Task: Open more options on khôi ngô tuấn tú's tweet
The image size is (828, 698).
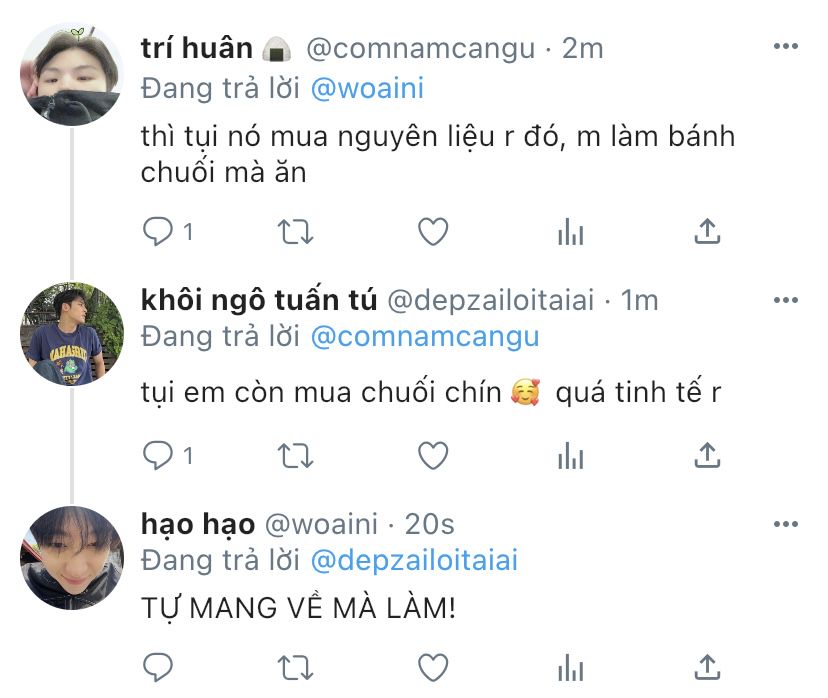Action: (x=786, y=300)
